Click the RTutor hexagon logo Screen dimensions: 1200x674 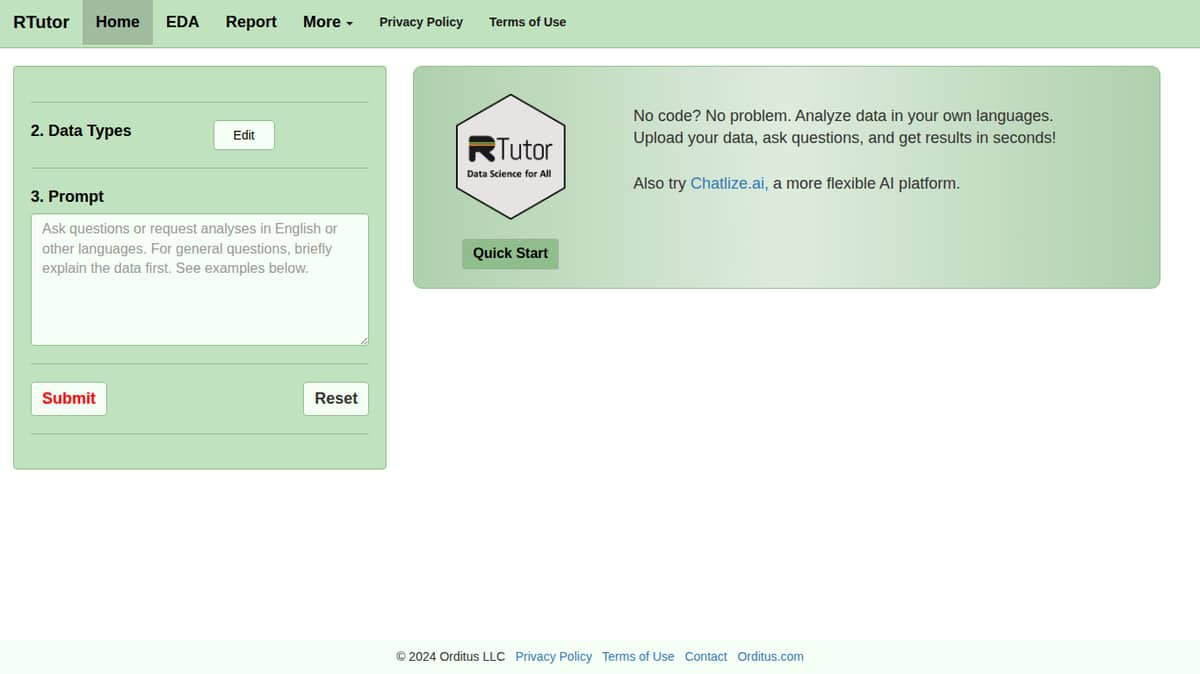tap(510, 157)
